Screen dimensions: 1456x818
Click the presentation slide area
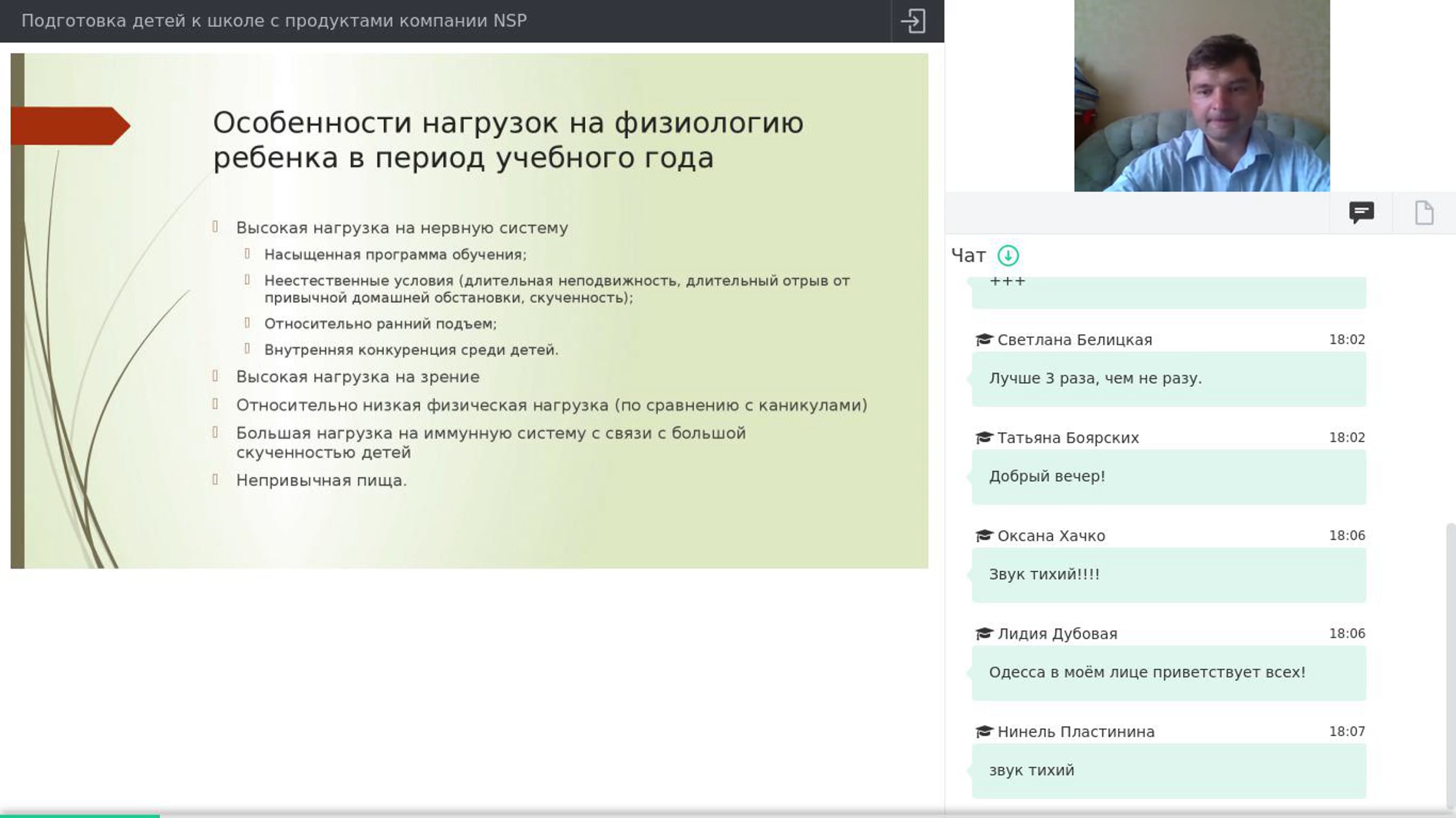[x=469, y=310]
